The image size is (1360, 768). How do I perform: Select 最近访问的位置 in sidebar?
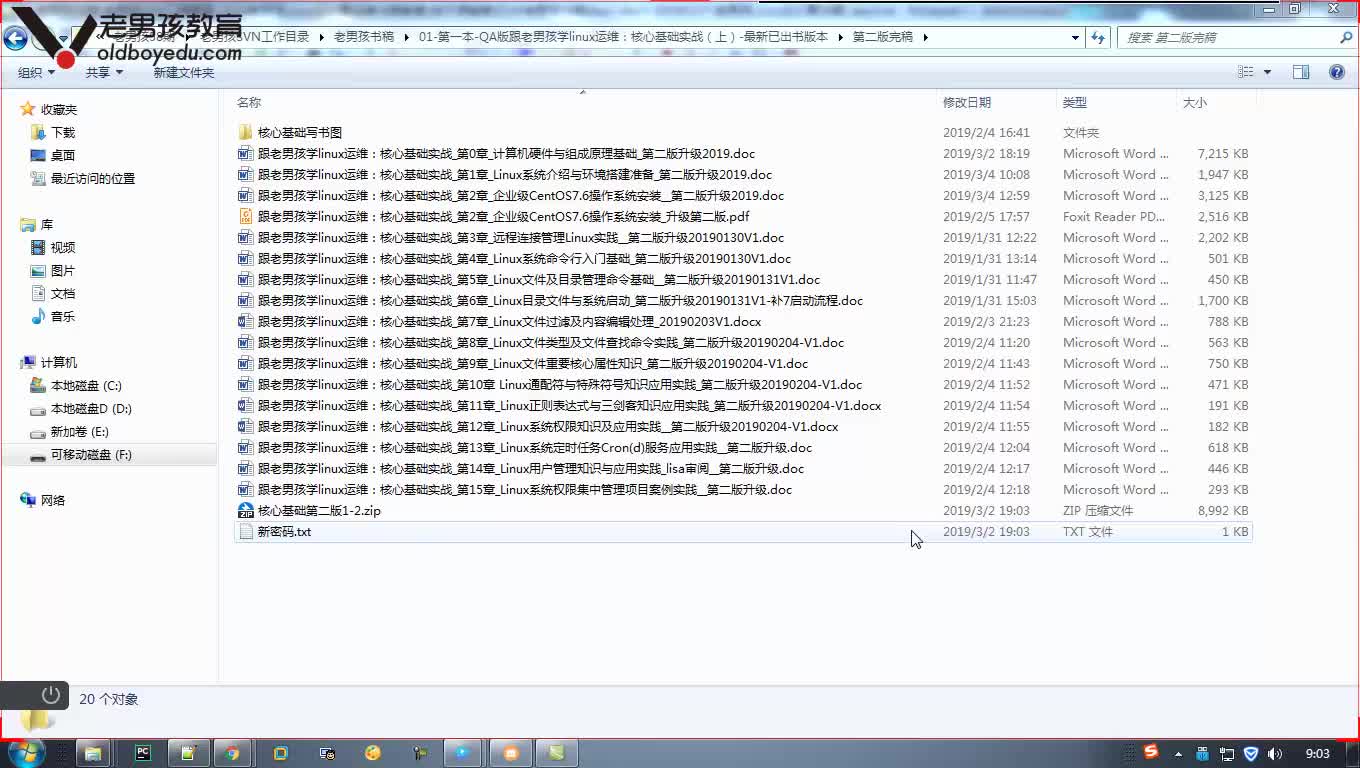(93, 178)
